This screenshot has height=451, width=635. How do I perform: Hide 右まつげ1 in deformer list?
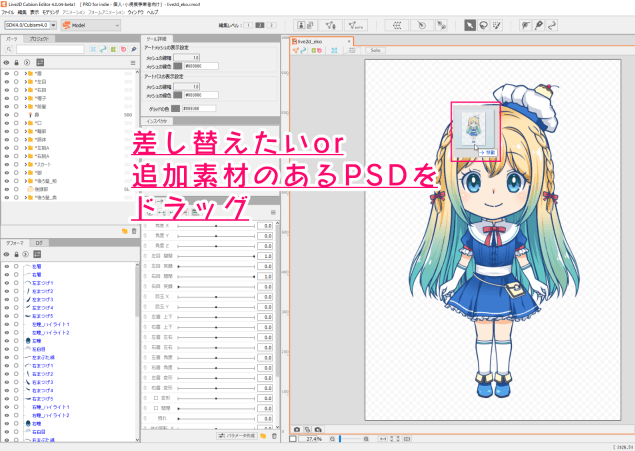click(x=6, y=366)
